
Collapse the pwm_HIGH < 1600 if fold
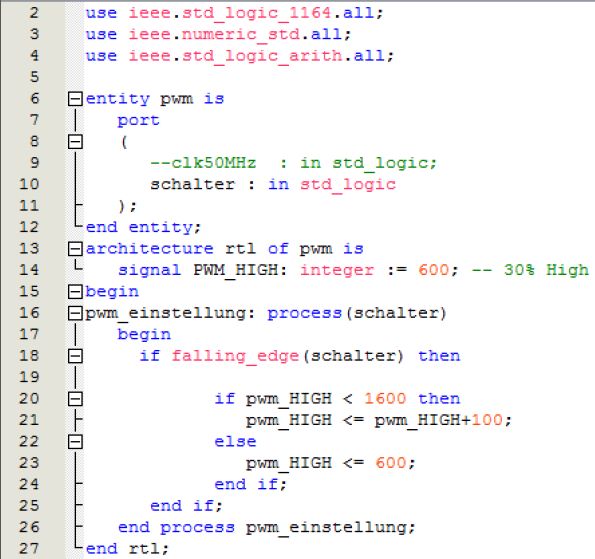[x=75, y=399]
